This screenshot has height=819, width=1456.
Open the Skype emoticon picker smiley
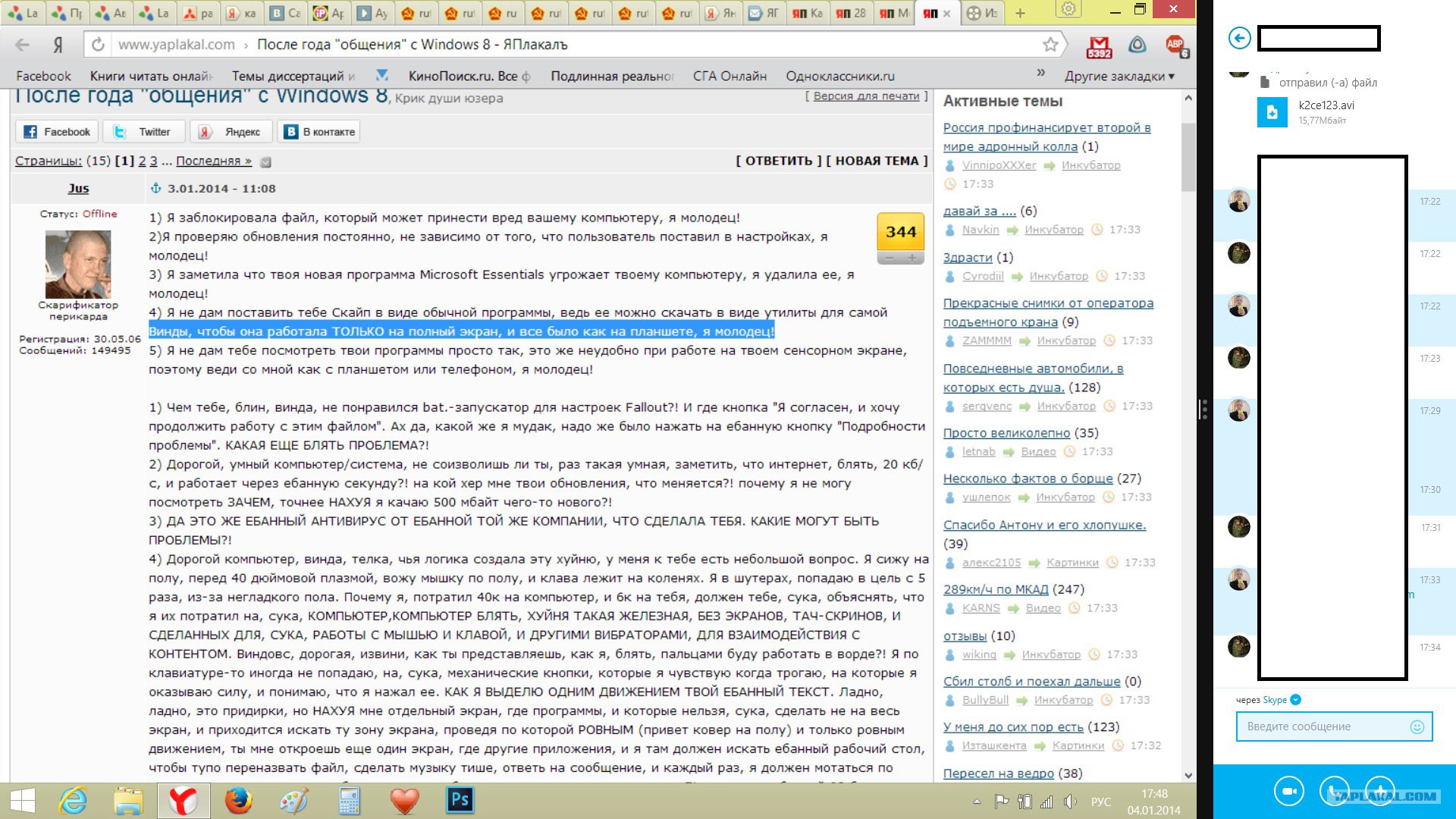pos(1417,726)
